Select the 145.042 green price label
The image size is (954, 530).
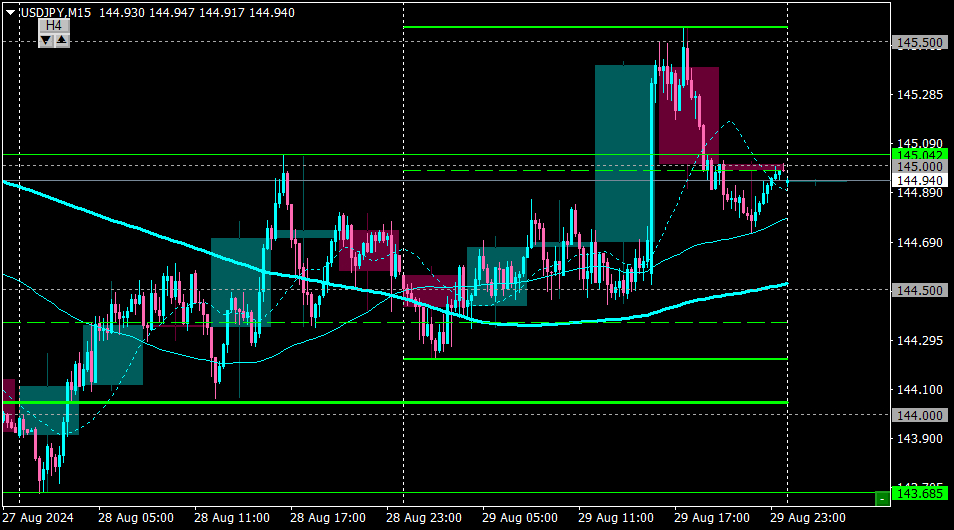[x=919, y=155]
